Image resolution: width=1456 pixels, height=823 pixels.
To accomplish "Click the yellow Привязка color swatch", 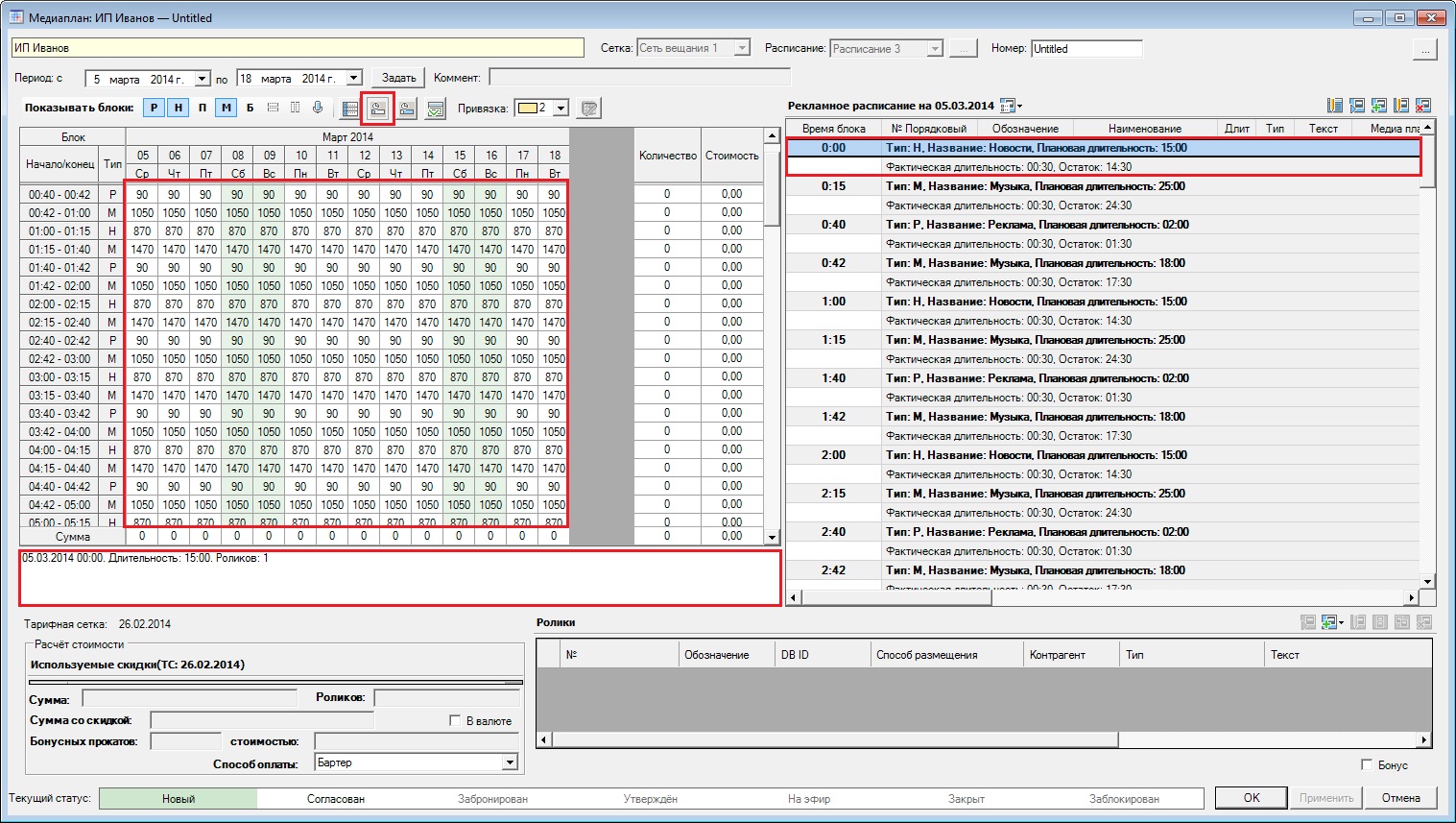I will (x=527, y=109).
